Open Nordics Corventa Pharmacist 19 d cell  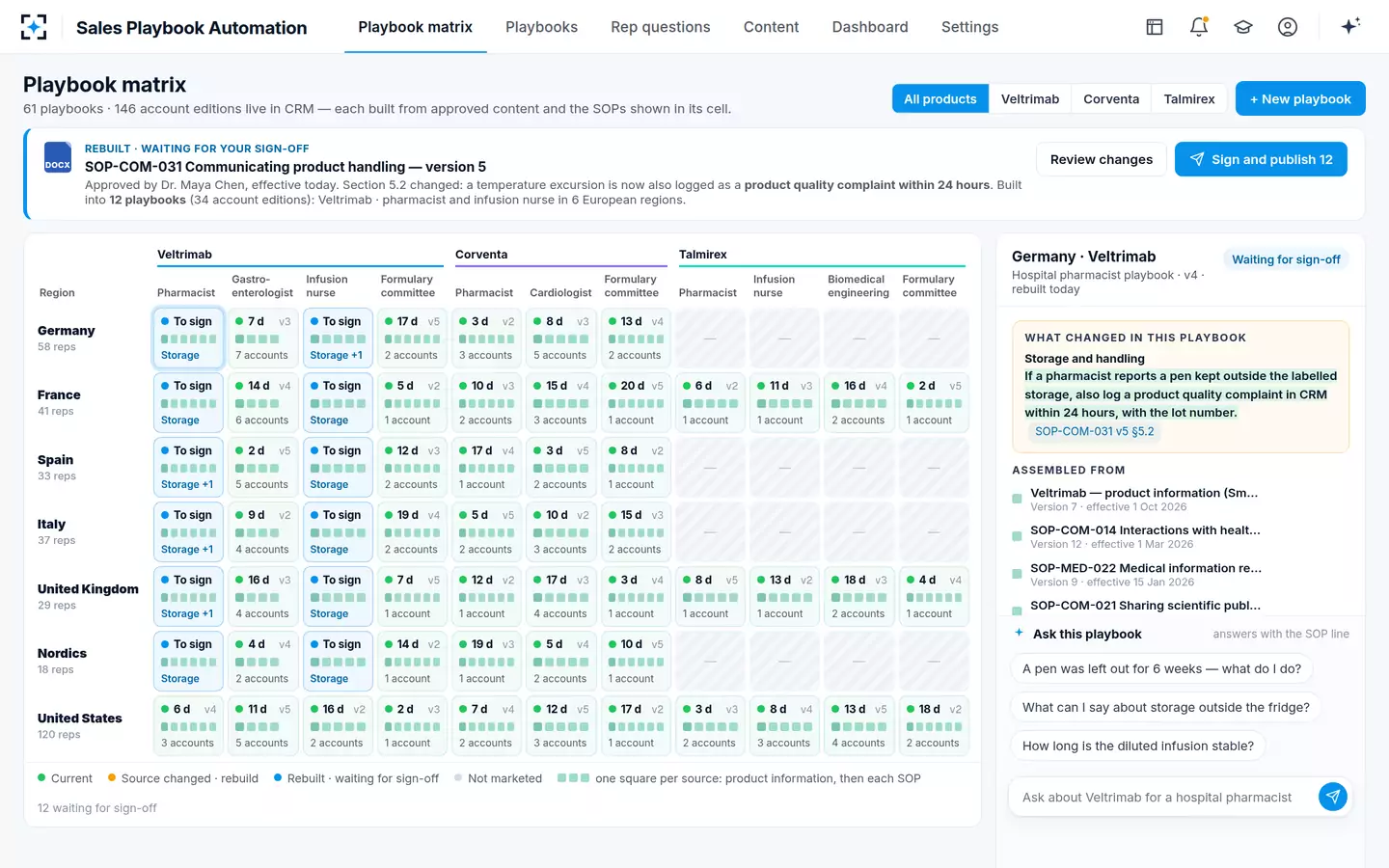click(x=487, y=661)
